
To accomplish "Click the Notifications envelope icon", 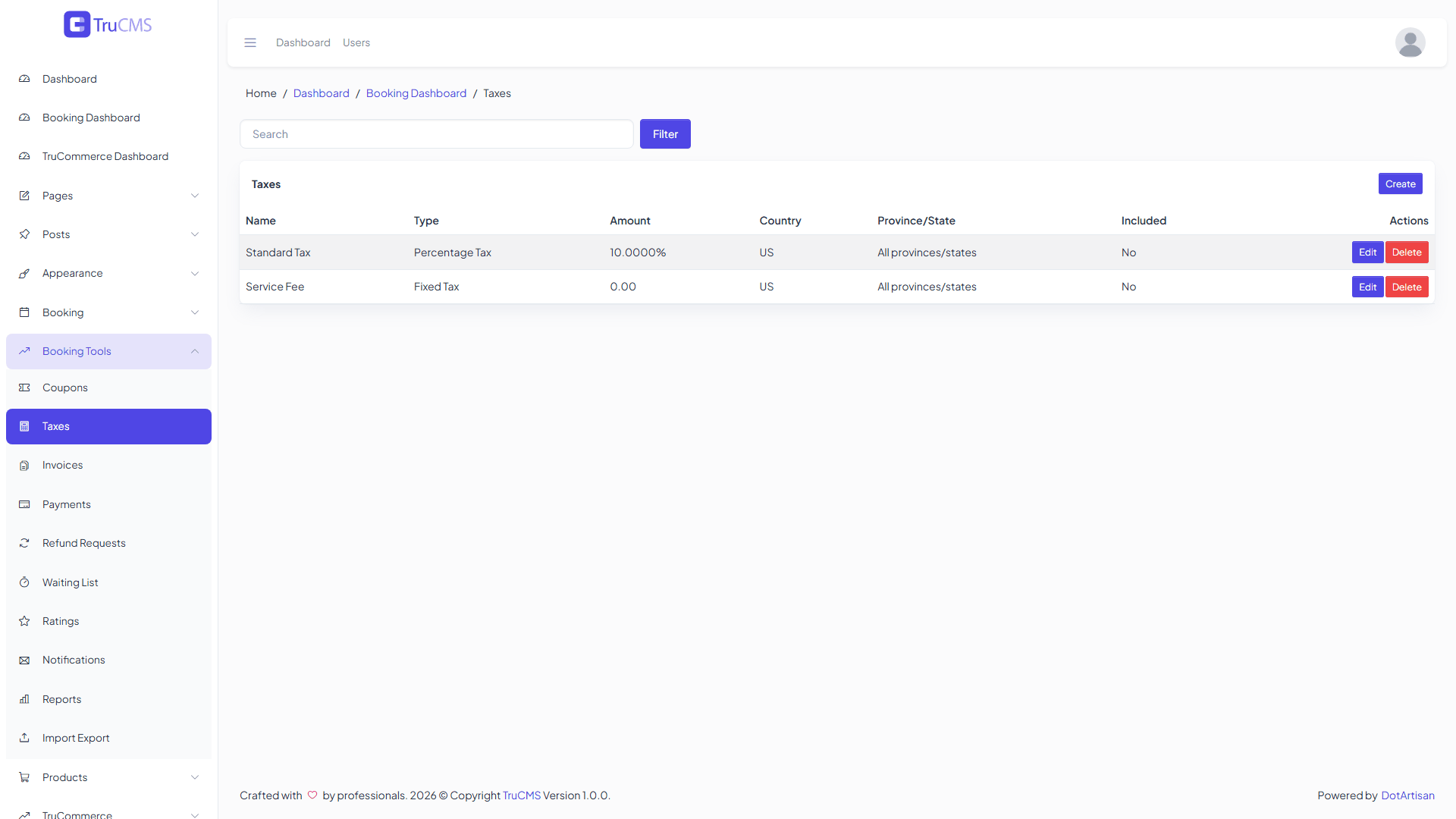I will tap(24, 660).
